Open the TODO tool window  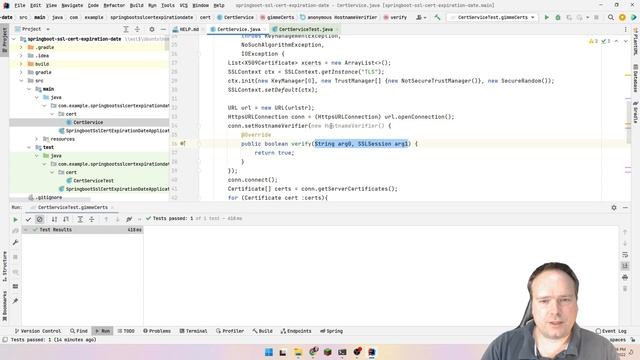coord(126,331)
